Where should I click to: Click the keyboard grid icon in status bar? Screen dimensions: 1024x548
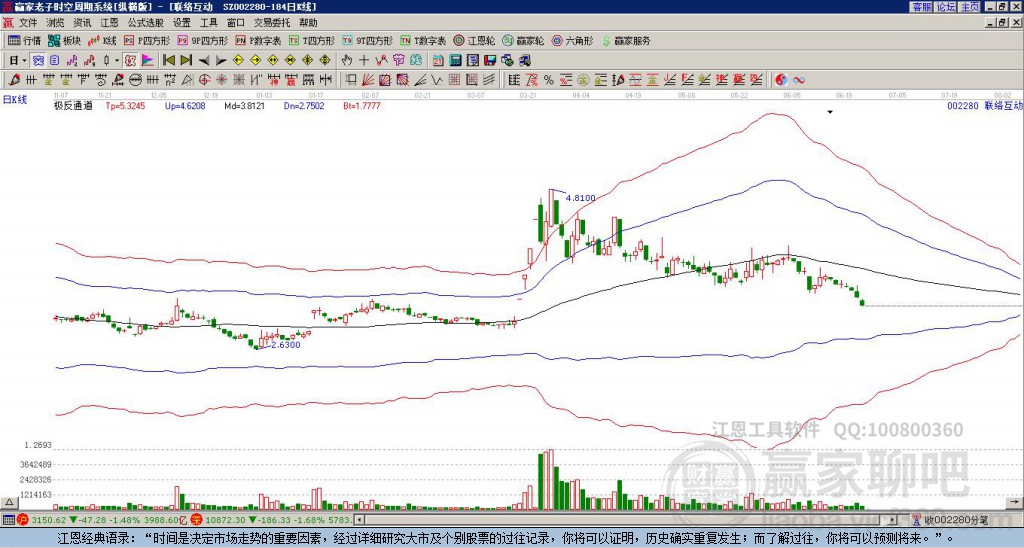pyautogui.click(x=8, y=520)
